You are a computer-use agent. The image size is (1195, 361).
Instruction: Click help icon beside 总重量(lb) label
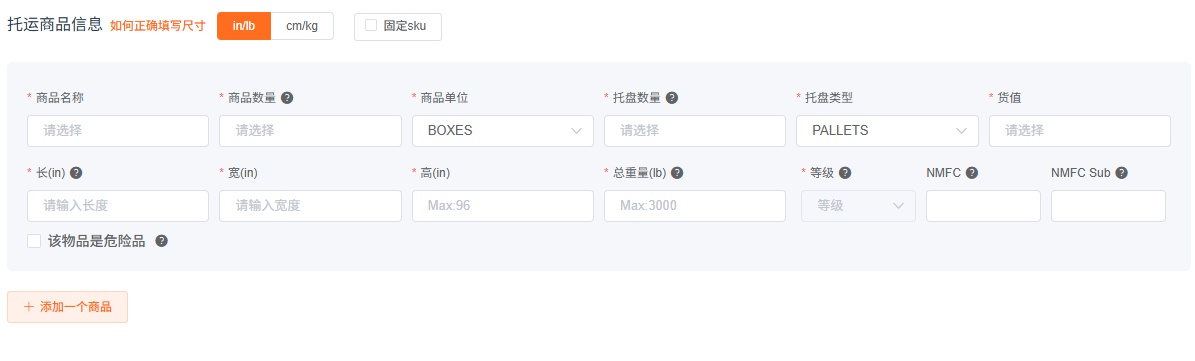677,173
